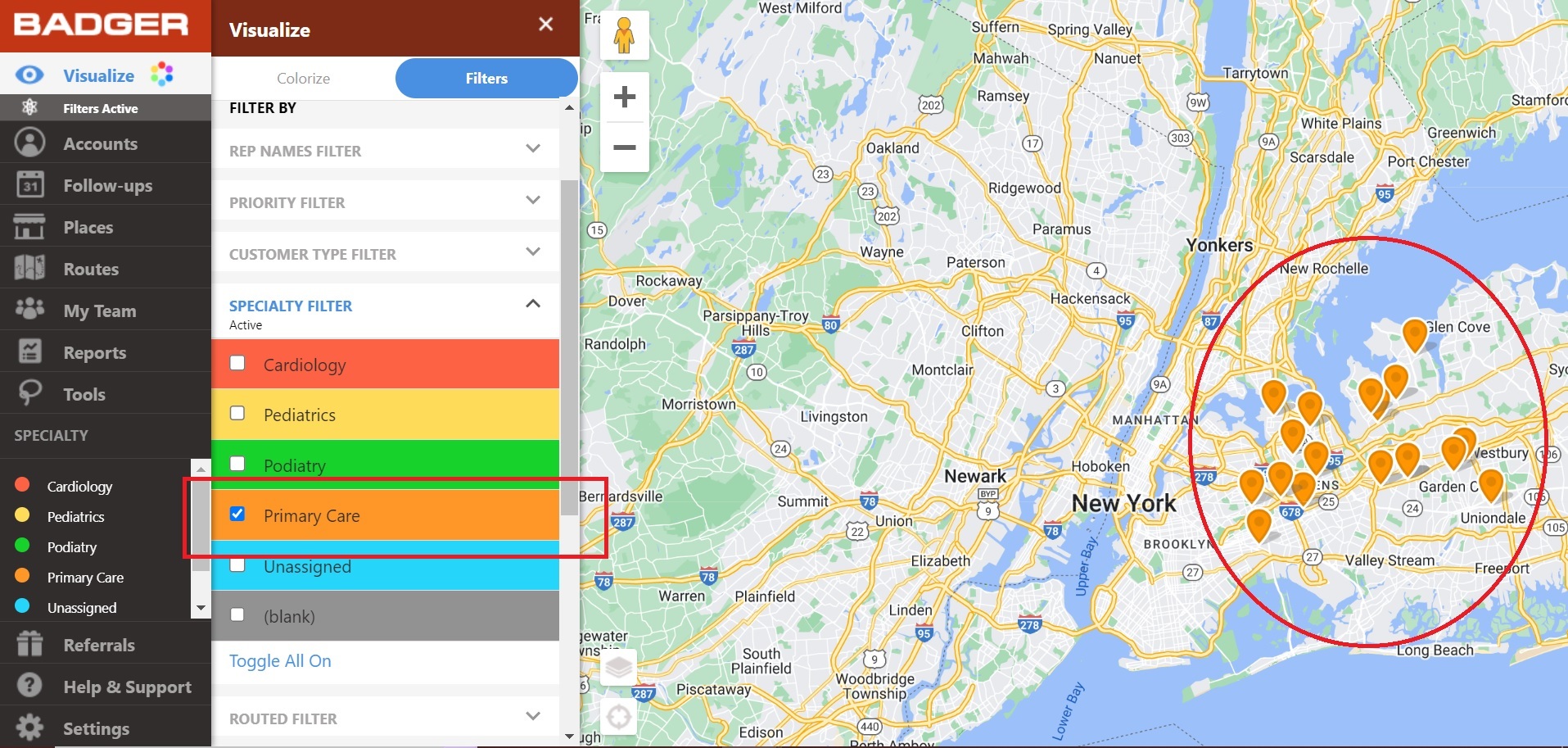Click the yellow Pediatrics legend dot

tap(22, 515)
